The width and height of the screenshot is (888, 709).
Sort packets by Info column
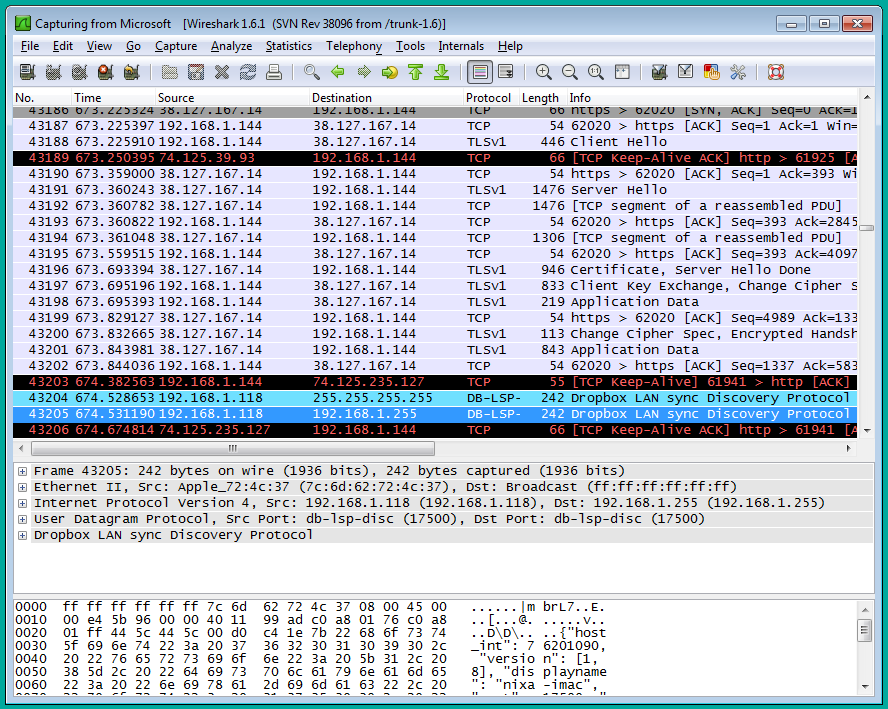click(712, 97)
